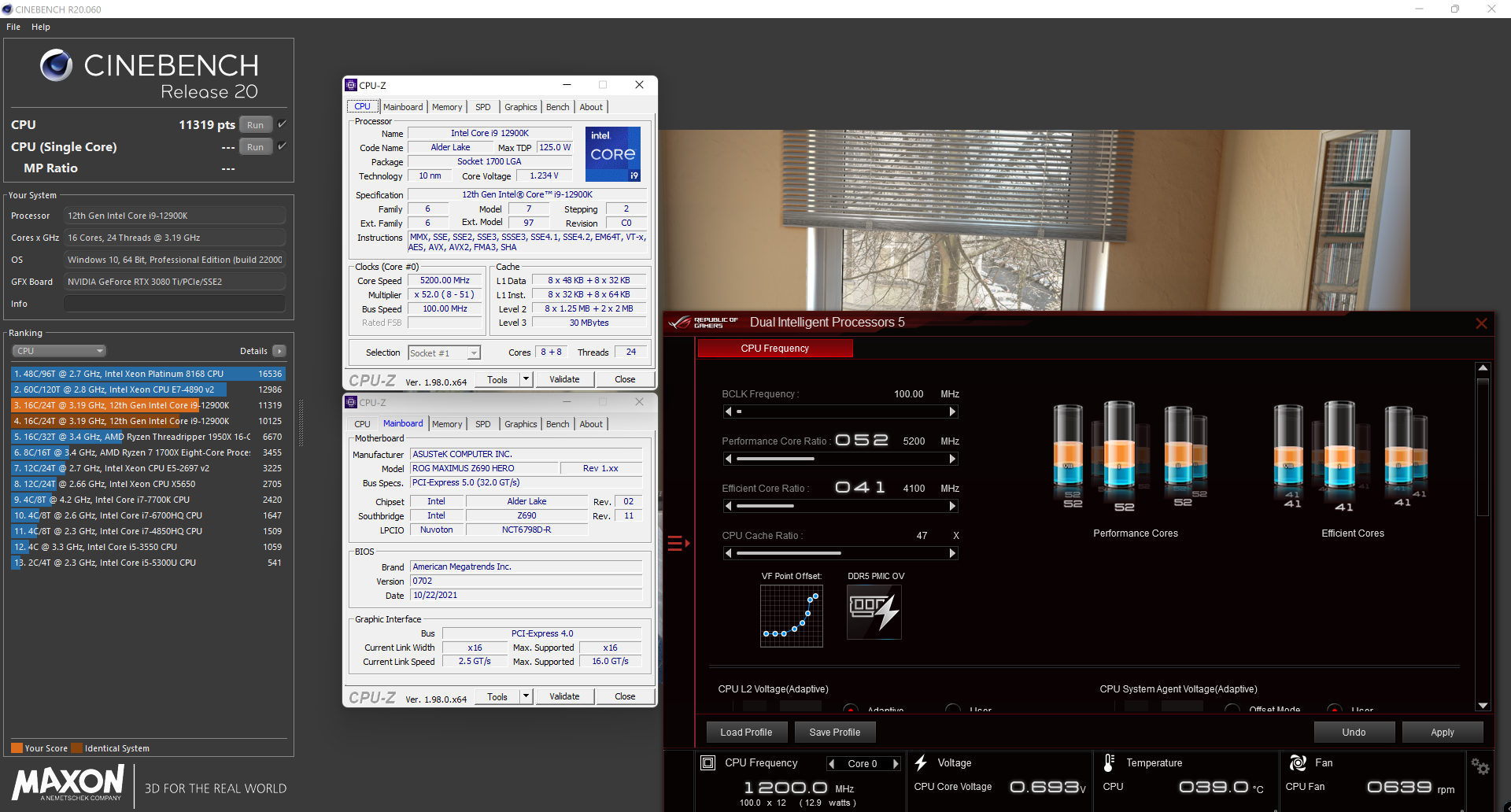Viewport: 1511px width, 812px height.
Task: Click the DIP5 settings gear icon
Action: click(x=1480, y=766)
